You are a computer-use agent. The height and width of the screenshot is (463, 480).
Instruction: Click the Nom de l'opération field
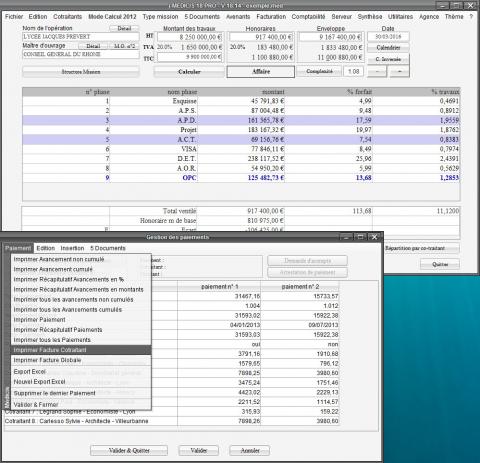tap(81, 36)
